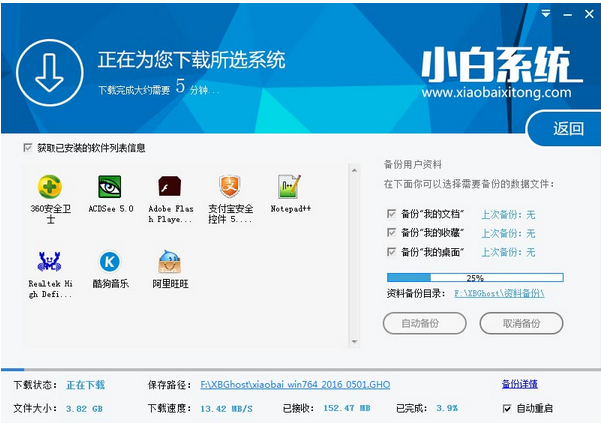Screen dimensions: 601x426
Task: Select the ACDSee 5.0 icon
Action: (x=110, y=187)
